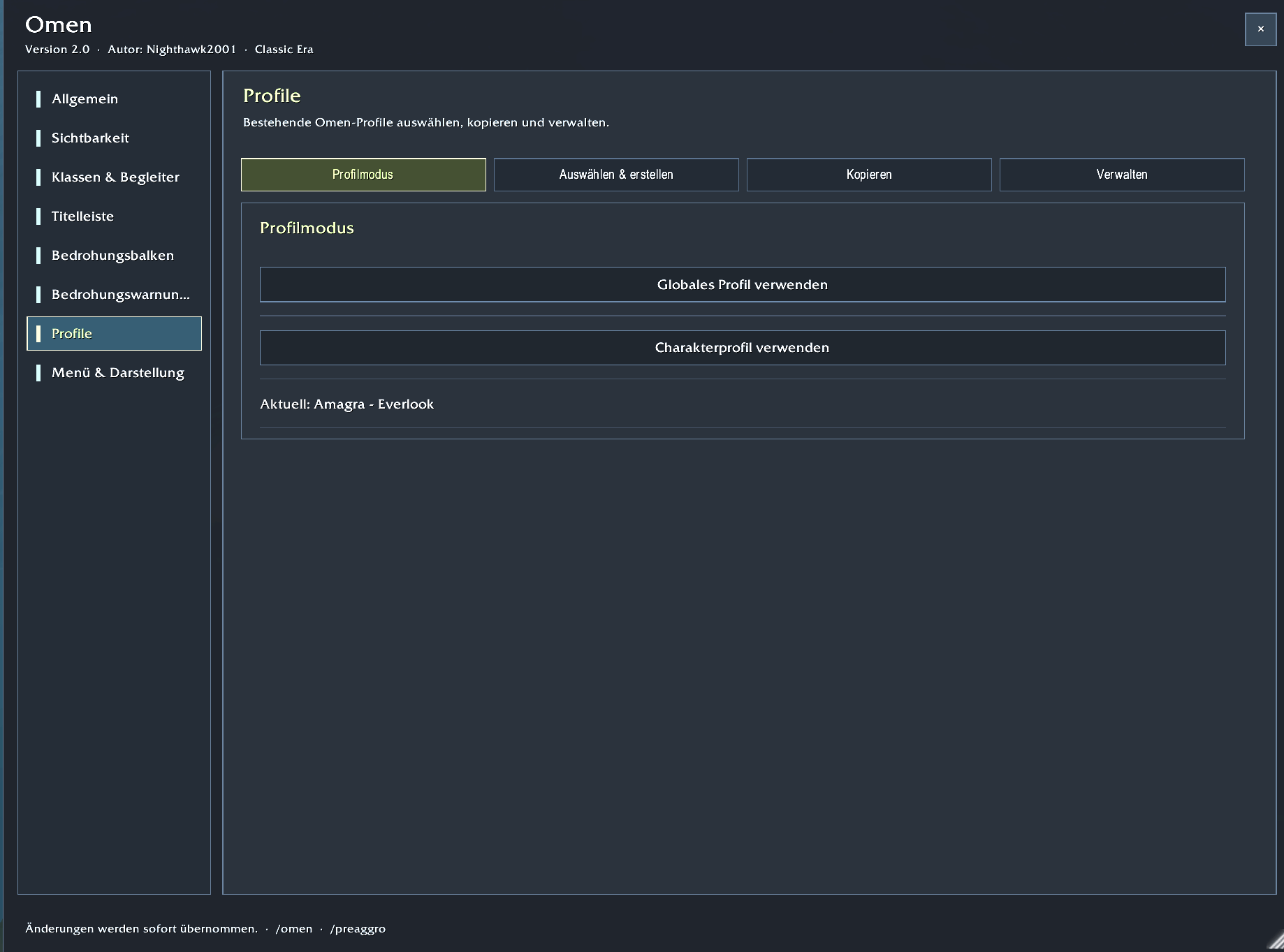Close the Omen options window
The image size is (1284, 952).
click(1260, 29)
